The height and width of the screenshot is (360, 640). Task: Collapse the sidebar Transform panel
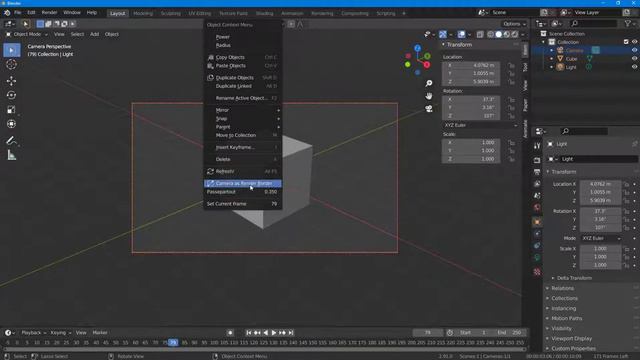click(459, 44)
